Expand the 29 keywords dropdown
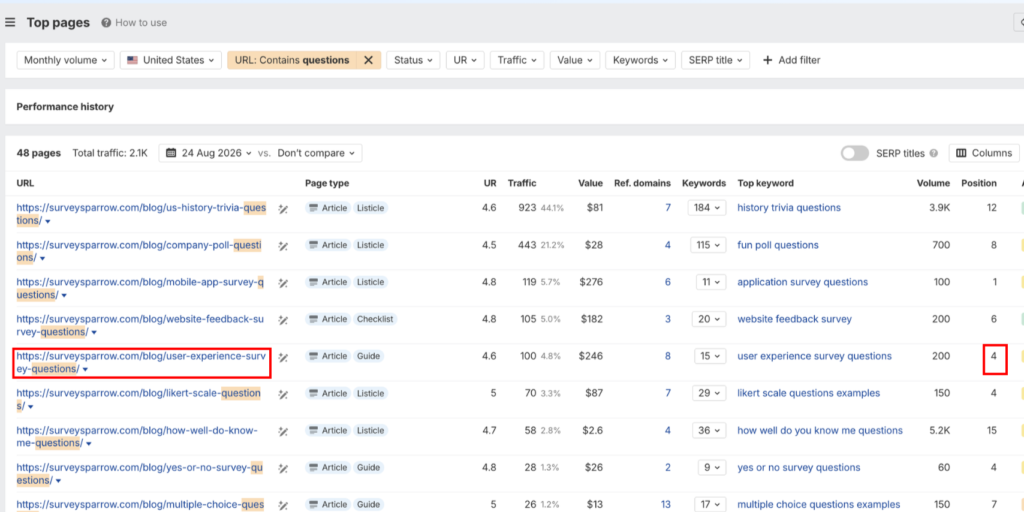This screenshot has width=1024, height=512. [709, 393]
